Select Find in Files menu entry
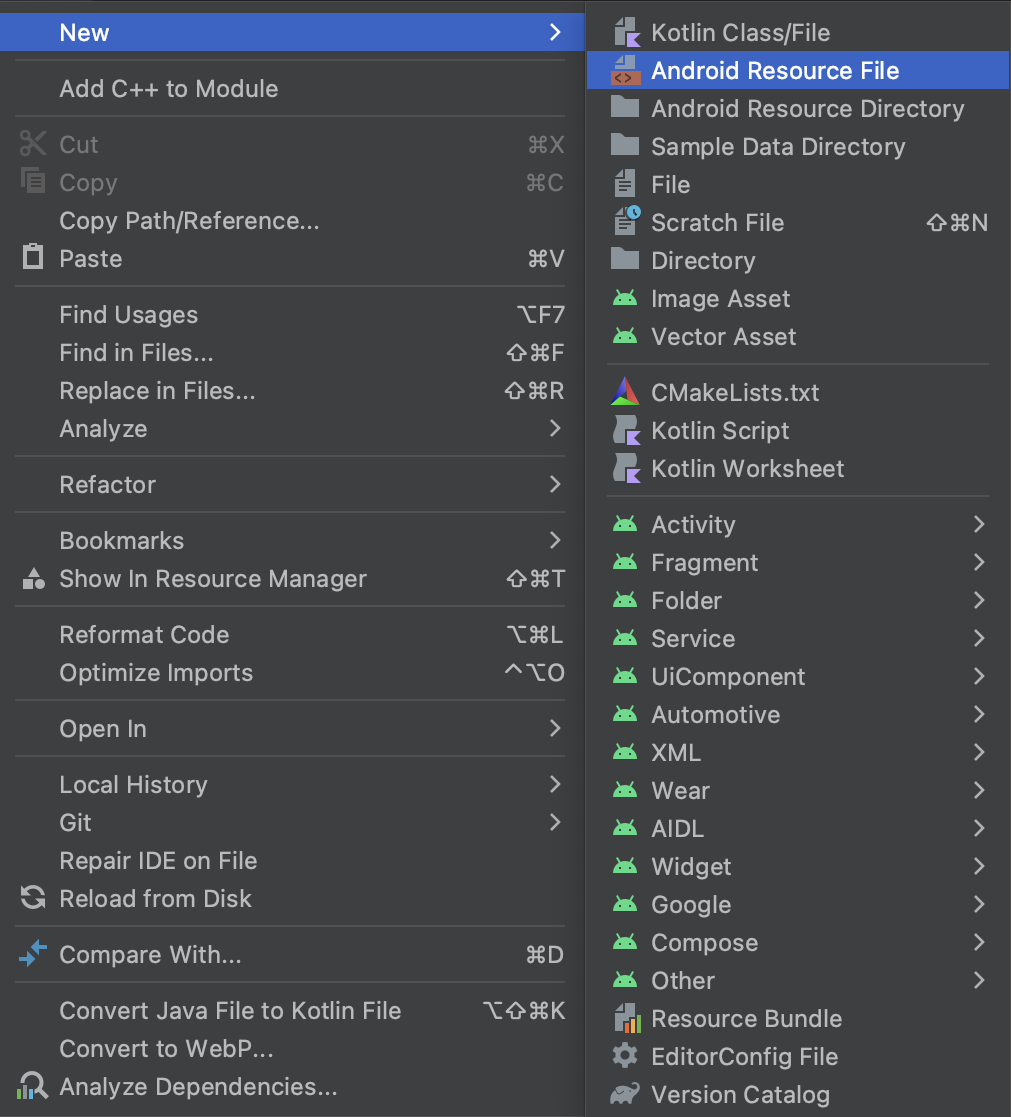 (x=137, y=353)
